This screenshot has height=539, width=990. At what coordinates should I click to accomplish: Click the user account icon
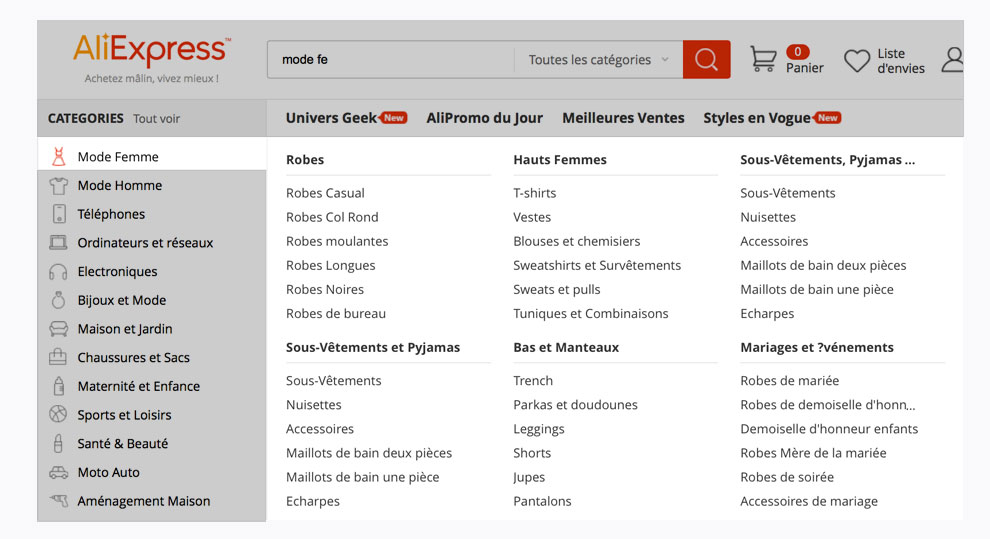click(x=953, y=60)
